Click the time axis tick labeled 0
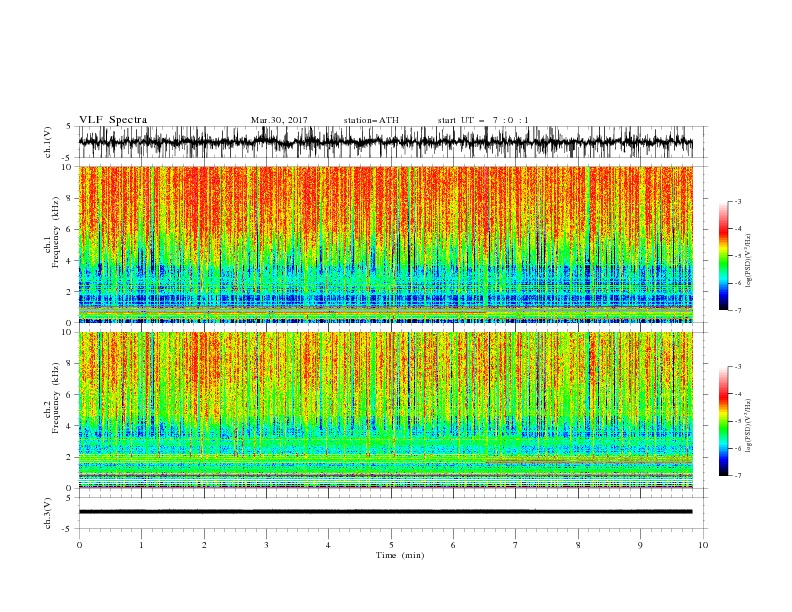This screenshot has height=612, width=792. pos(79,545)
